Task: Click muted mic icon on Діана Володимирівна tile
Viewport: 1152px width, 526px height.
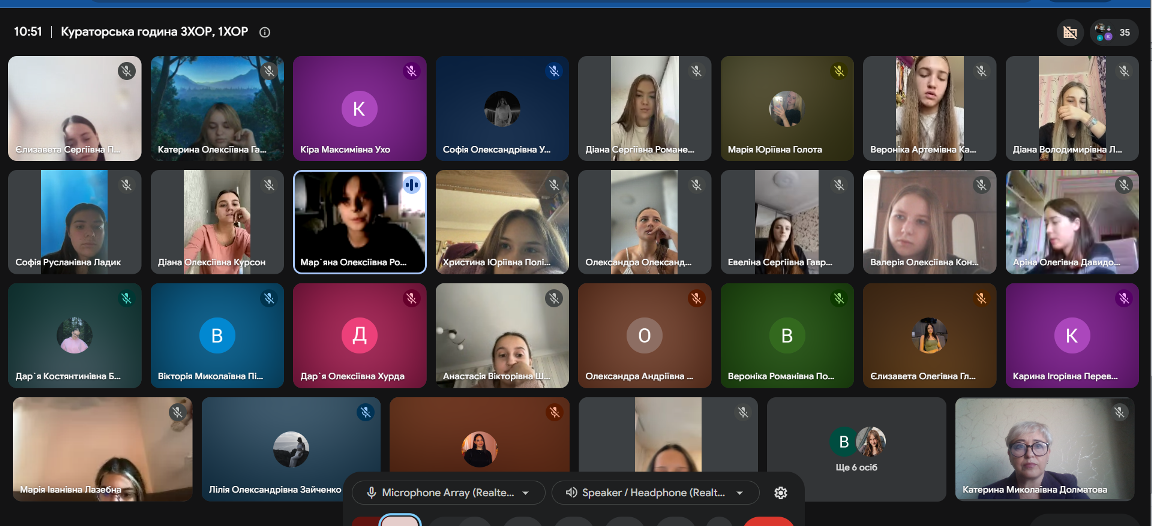Action: (1124, 71)
